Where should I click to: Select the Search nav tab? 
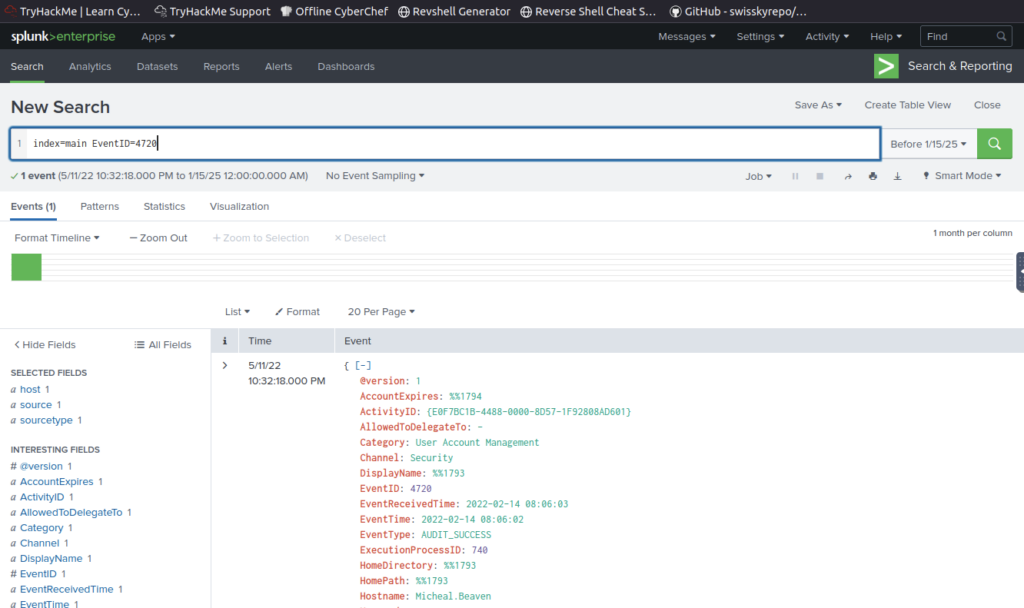click(27, 67)
